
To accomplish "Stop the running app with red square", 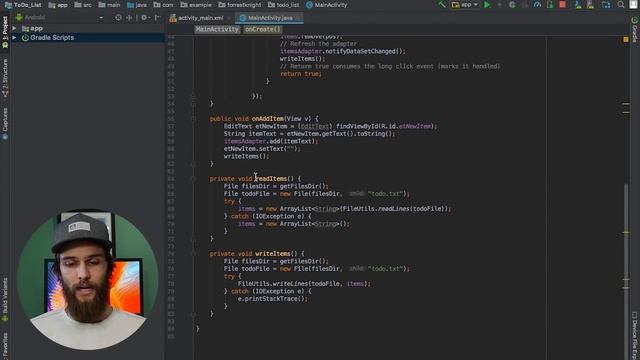I will click(562, 4).
